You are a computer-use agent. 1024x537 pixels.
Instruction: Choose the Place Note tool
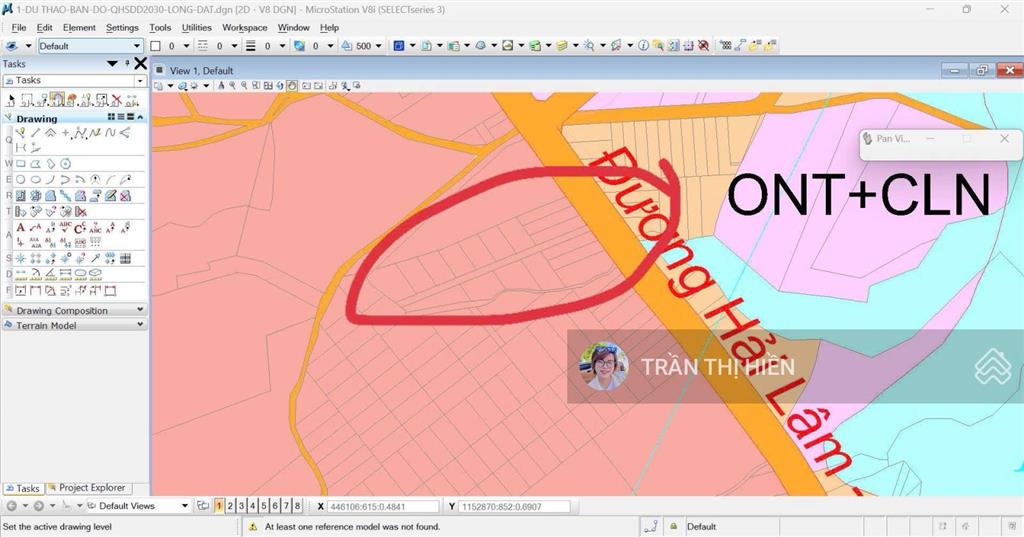35,227
